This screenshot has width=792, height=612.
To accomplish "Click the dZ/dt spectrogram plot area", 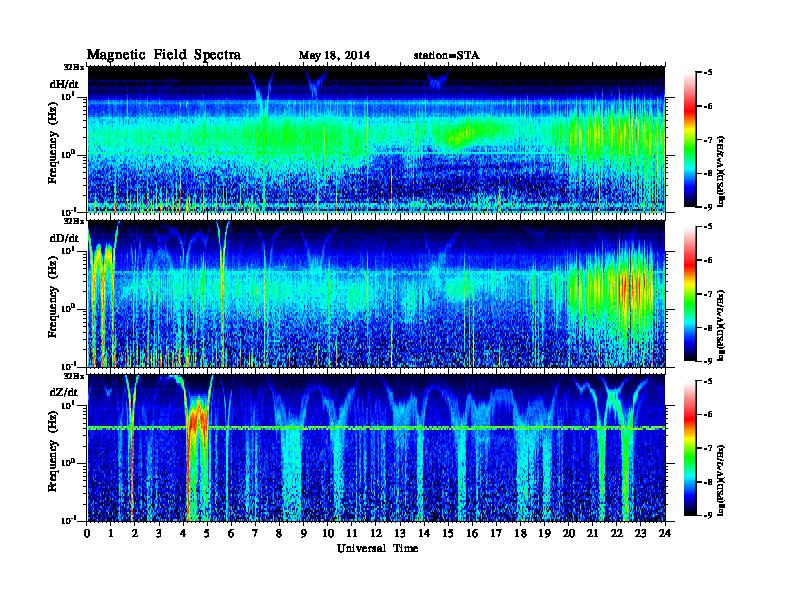I will coord(376,448).
